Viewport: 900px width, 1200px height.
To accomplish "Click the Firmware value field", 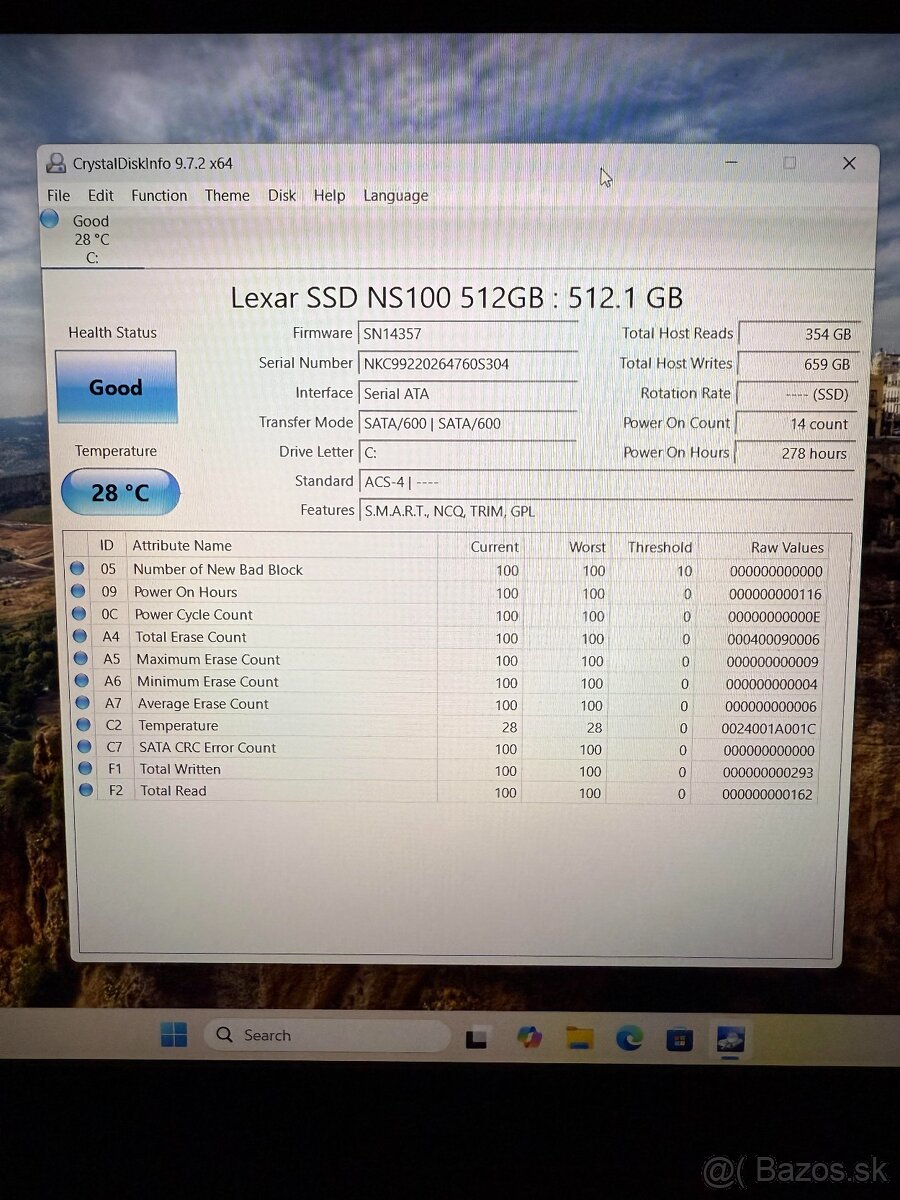I will pos(468,333).
